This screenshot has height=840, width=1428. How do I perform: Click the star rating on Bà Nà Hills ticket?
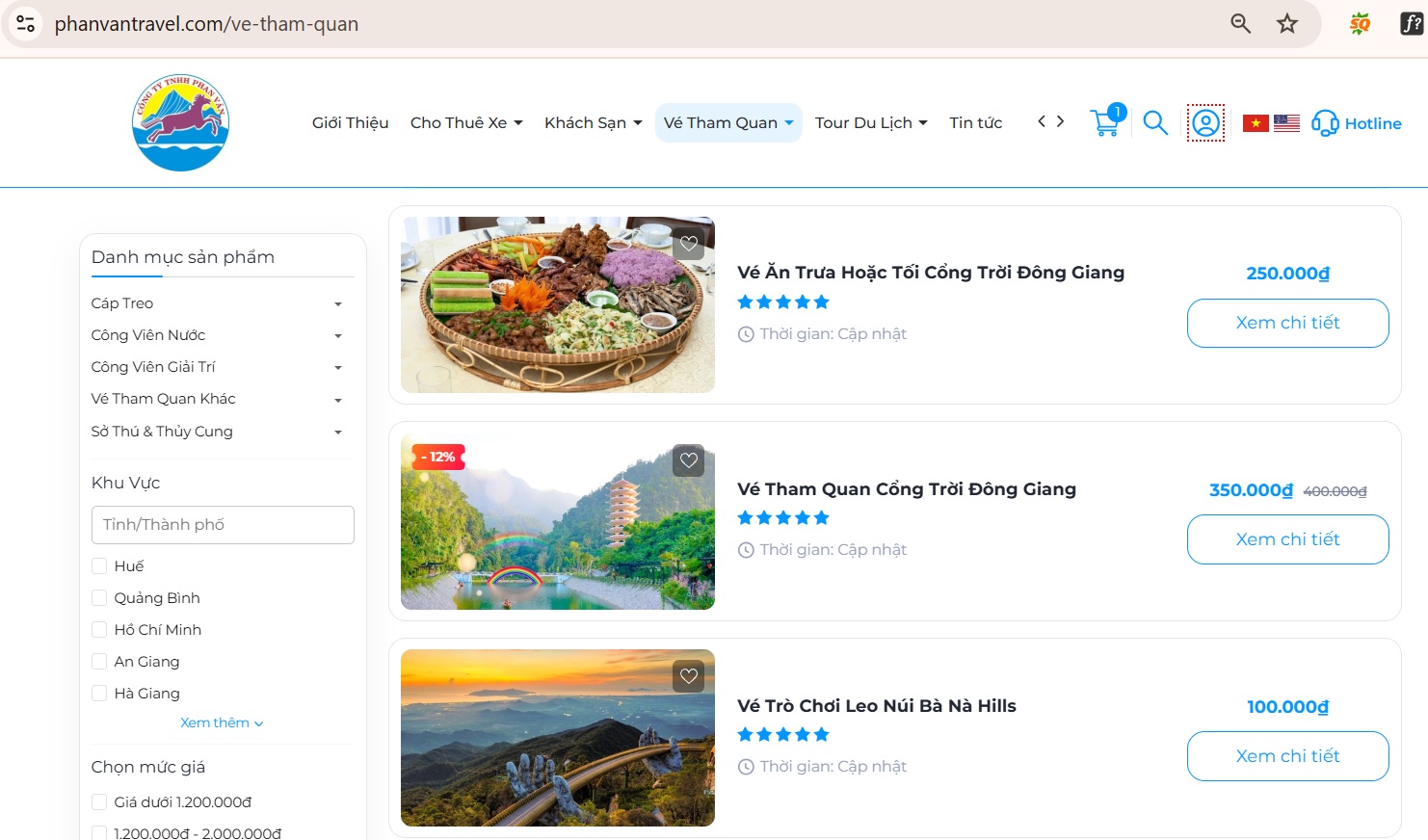(x=783, y=734)
